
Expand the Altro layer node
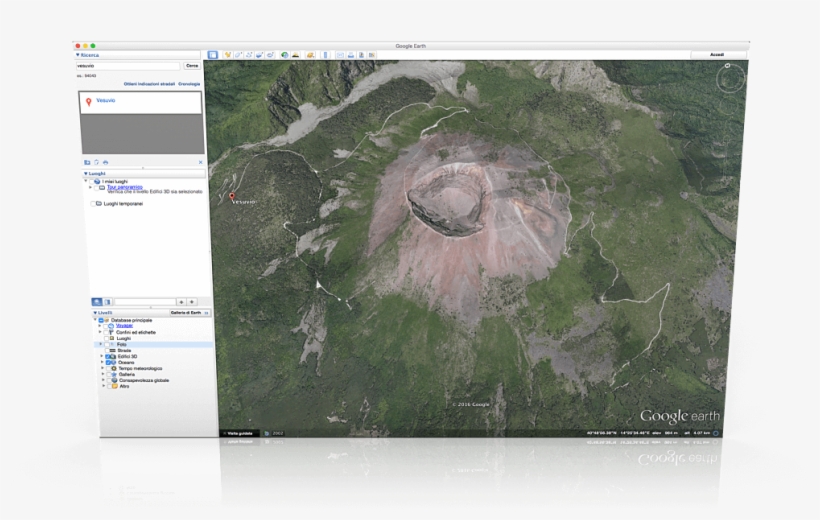click(x=104, y=387)
